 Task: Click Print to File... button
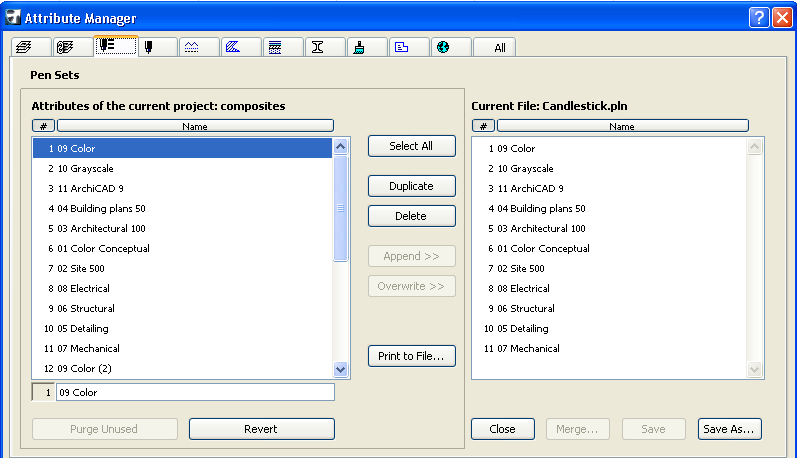point(412,356)
